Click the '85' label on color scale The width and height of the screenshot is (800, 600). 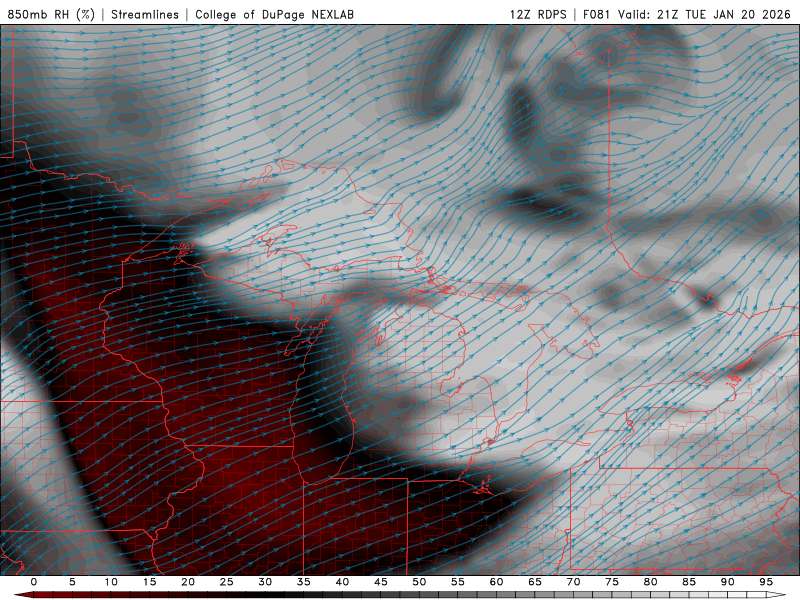[x=689, y=582]
